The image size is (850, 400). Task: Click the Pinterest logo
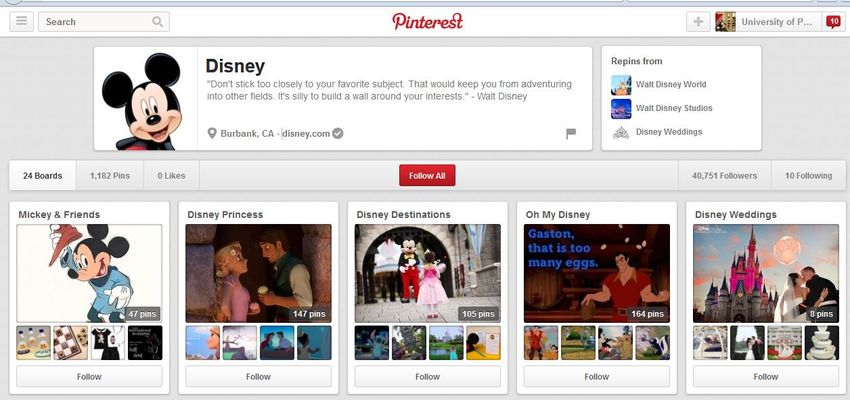pos(427,21)
